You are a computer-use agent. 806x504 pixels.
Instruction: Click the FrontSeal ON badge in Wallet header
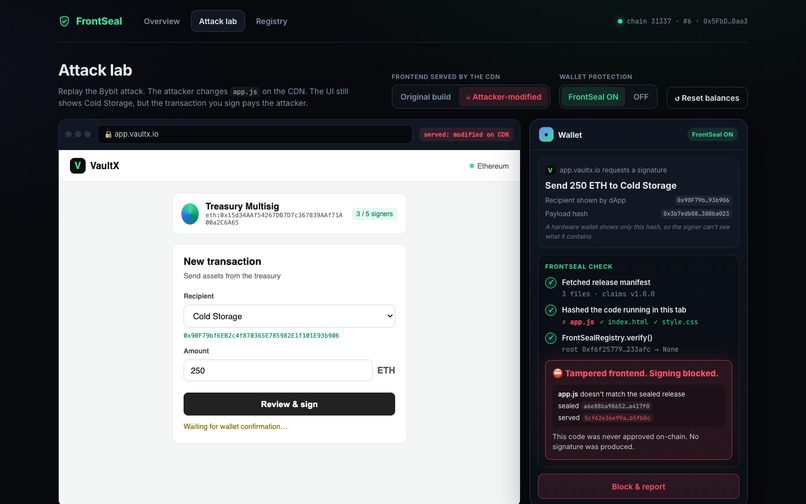click(712, 135)
